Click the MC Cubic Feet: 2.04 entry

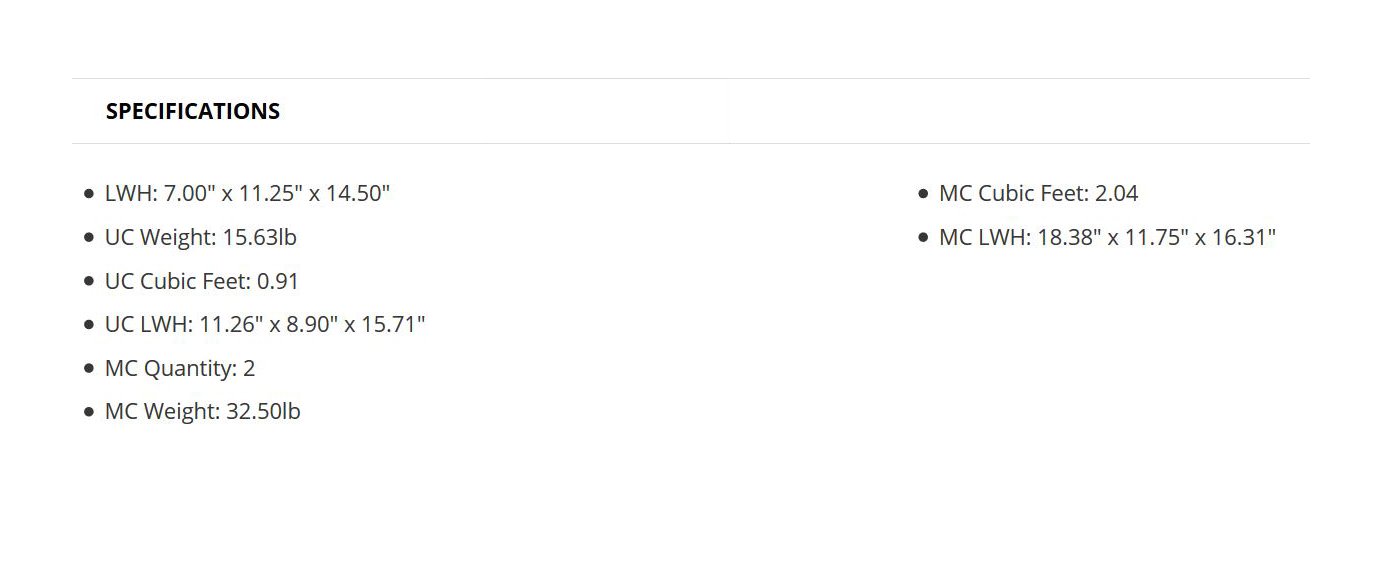click(1038, 193)
